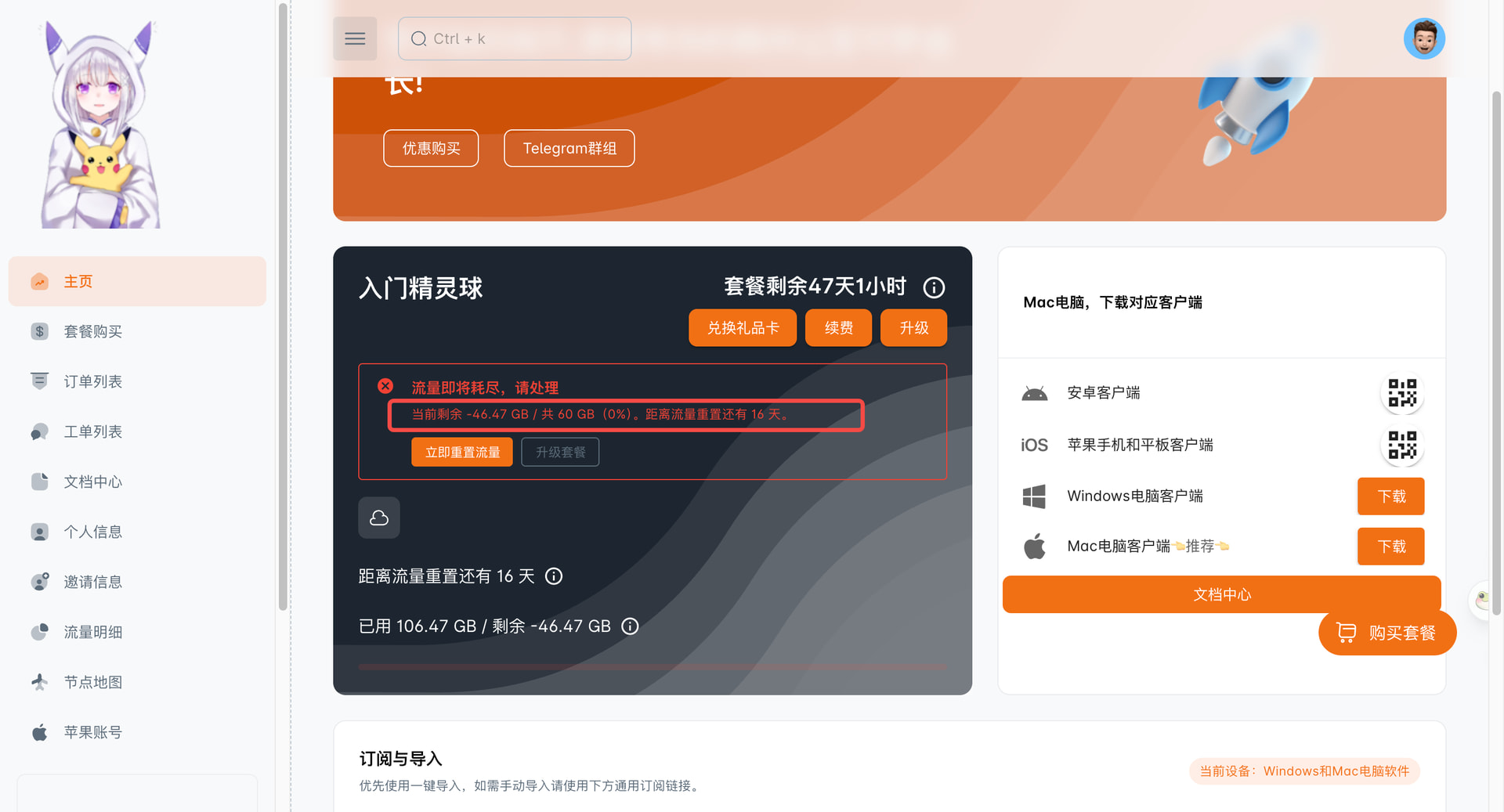This screenshot has height=812, width=1504.
Task: Click the 升级套餐 button
Action: click(x=560, y=452)
